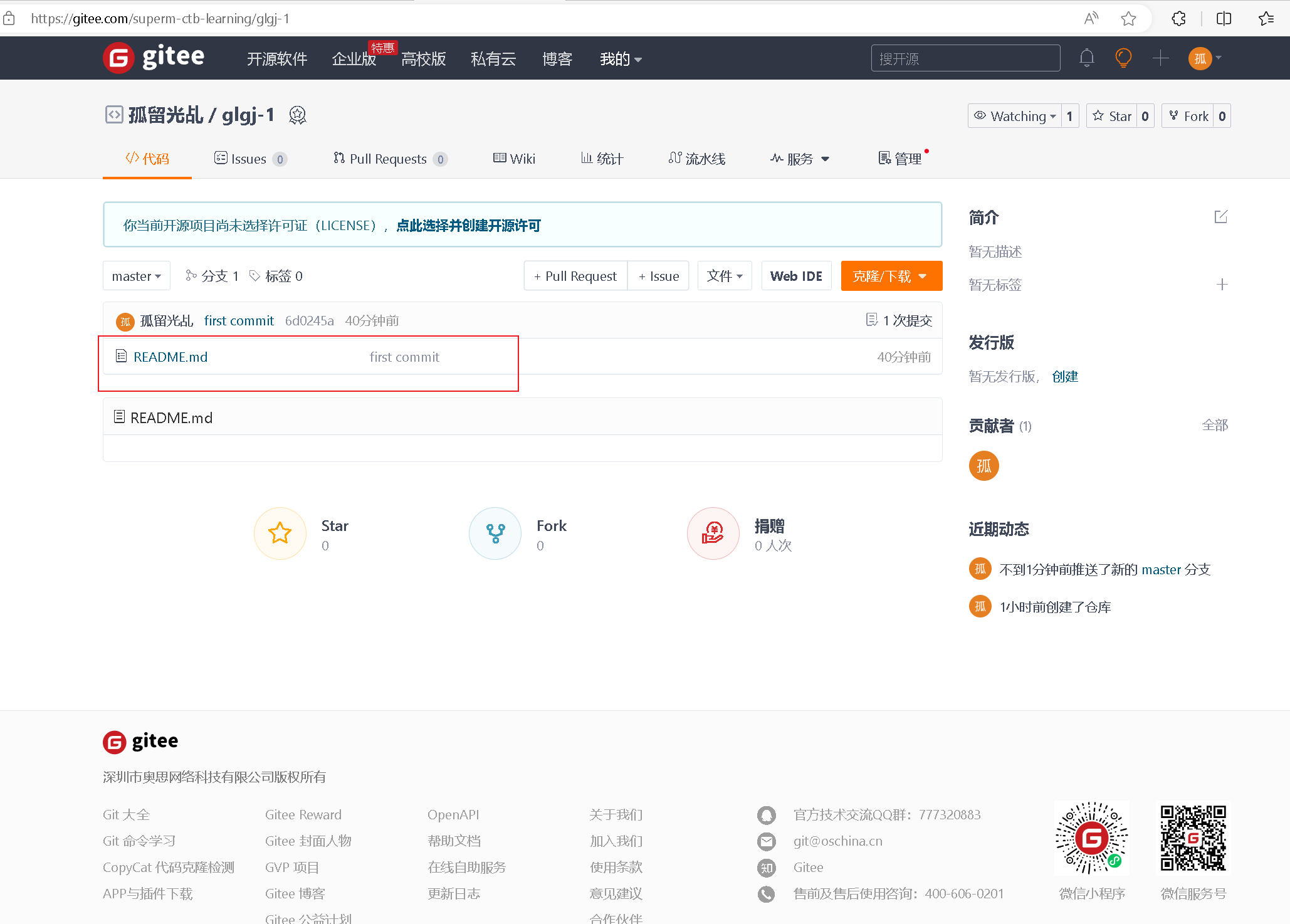Viewport: 1290px width, 924px height.
Task: Open Web IDE
Action: (x=796, y=276)
